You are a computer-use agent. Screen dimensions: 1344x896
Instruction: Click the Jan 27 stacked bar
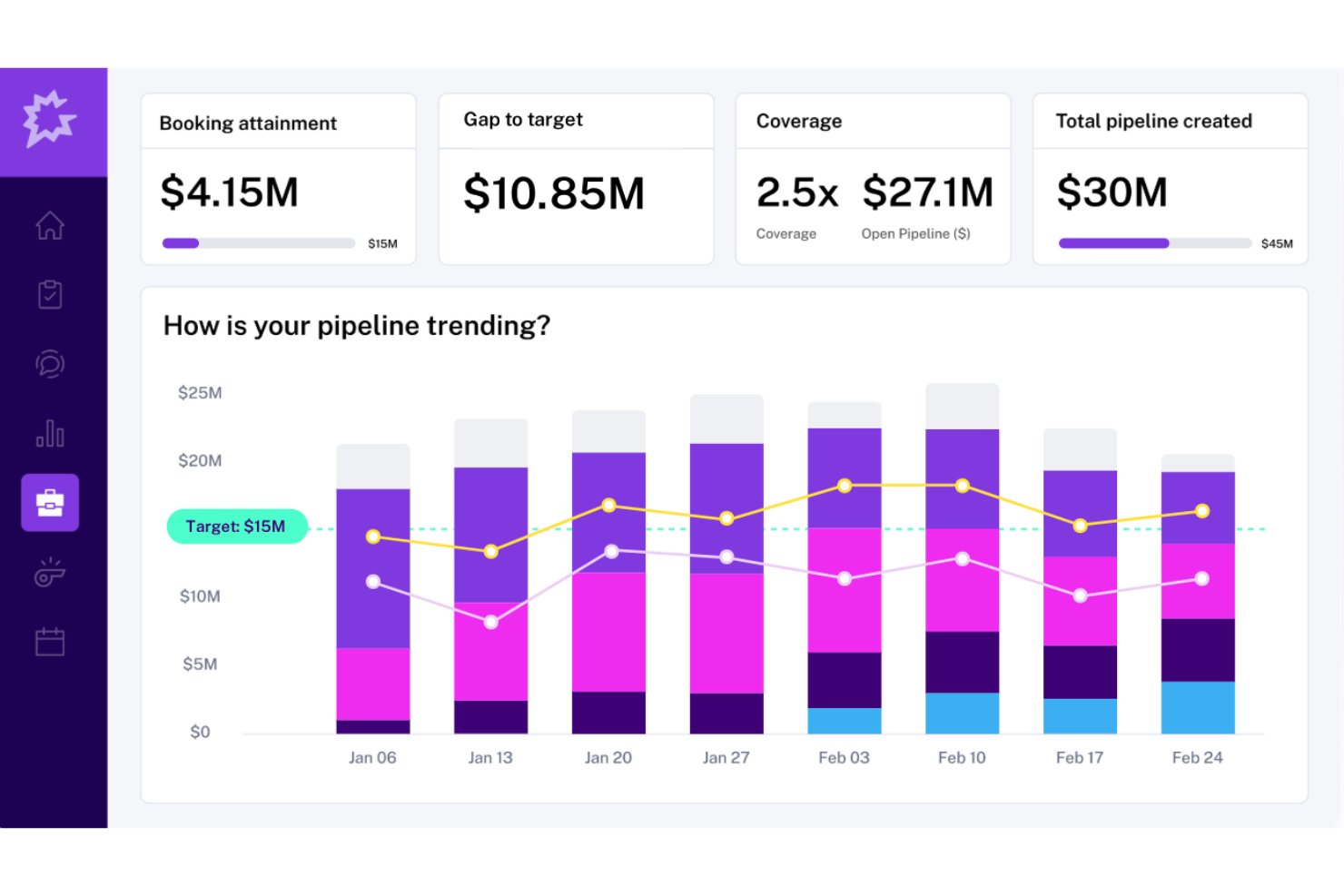tap(726, 565)
